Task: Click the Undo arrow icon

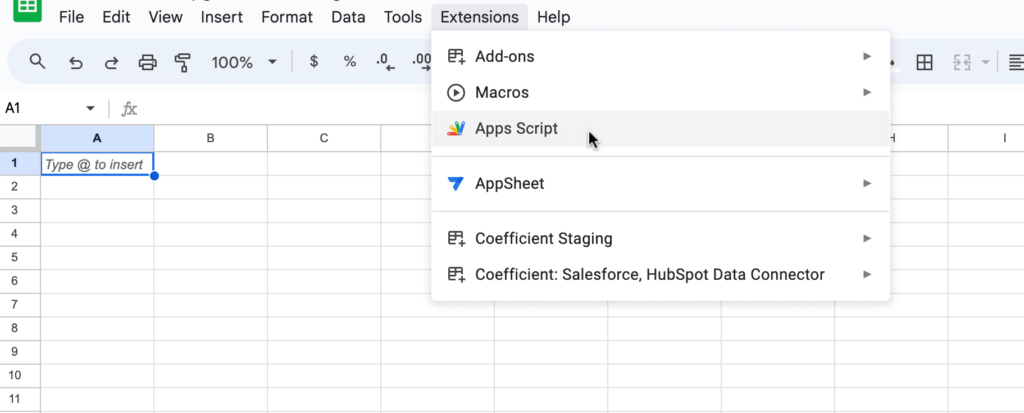Action: click(x=76, y=63)
